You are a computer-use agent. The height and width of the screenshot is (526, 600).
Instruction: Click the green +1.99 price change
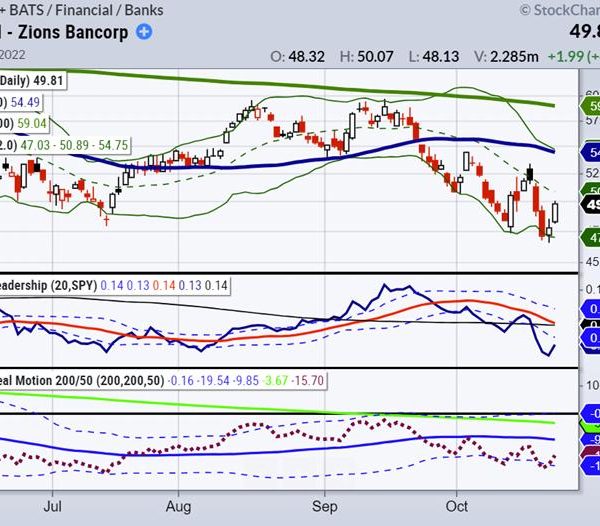click(566, 57)
